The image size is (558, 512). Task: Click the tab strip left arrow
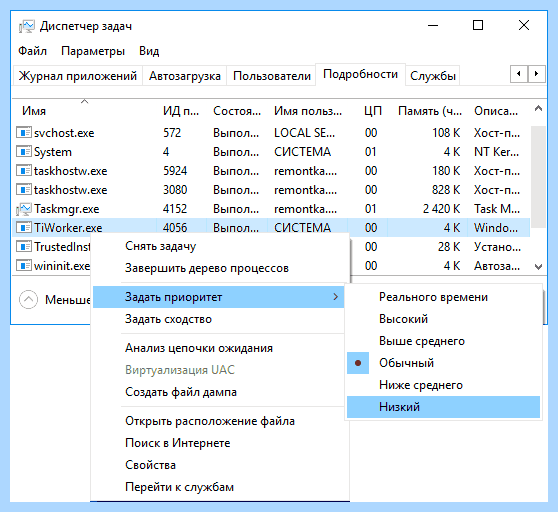coord(518,74)
